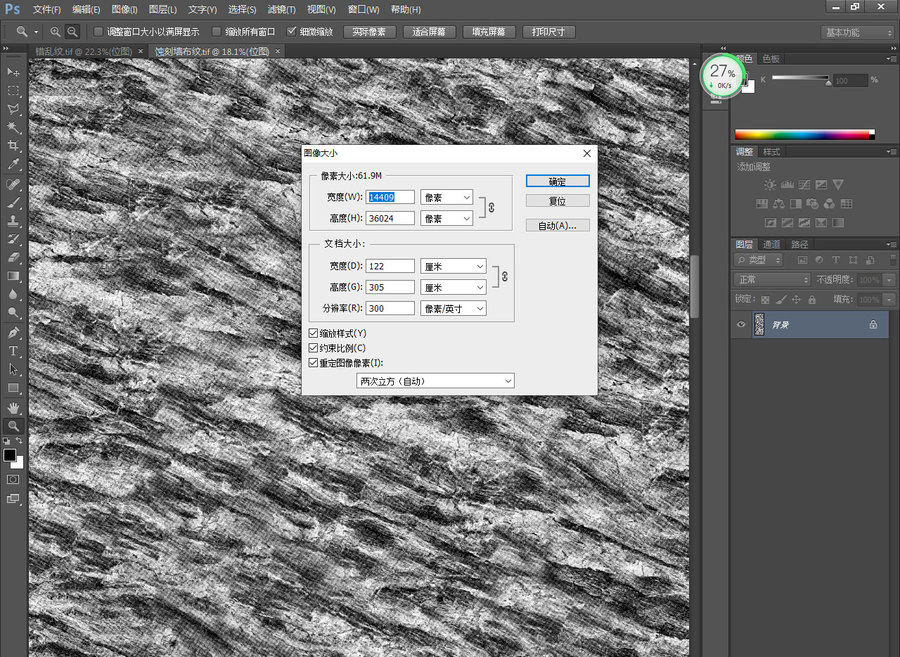Toggle lock transparent pixels icon

click(765, 300)
